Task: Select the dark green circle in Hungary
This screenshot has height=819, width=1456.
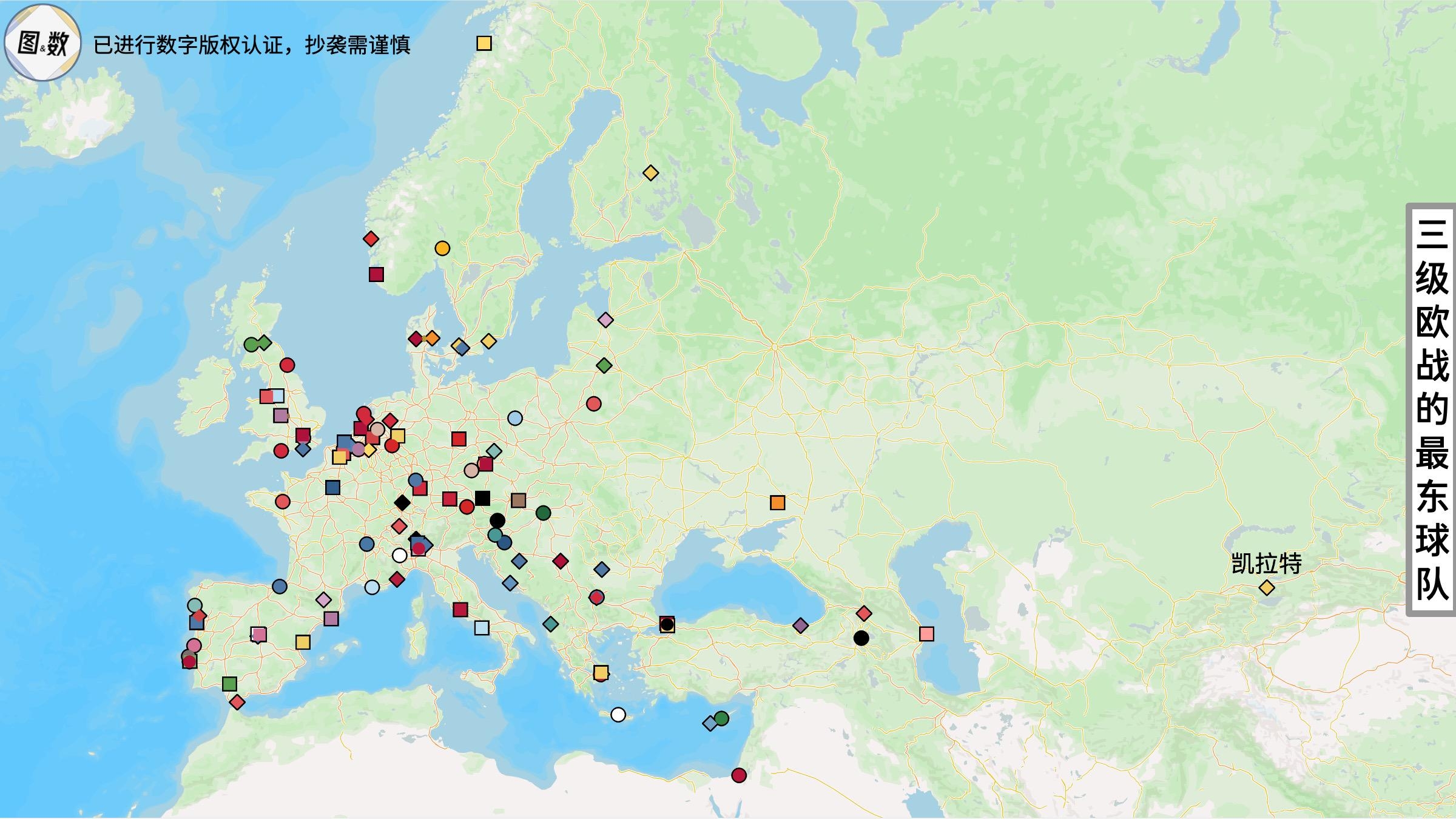Action: pos(543,513)
